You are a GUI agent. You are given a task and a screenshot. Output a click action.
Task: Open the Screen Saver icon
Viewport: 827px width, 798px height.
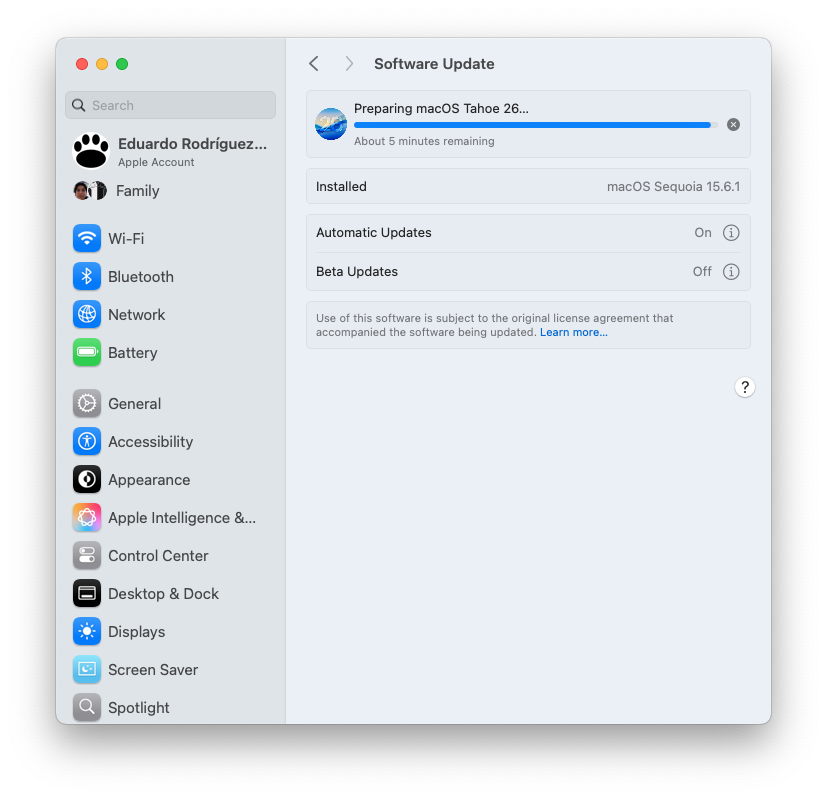tap(87, 670)
